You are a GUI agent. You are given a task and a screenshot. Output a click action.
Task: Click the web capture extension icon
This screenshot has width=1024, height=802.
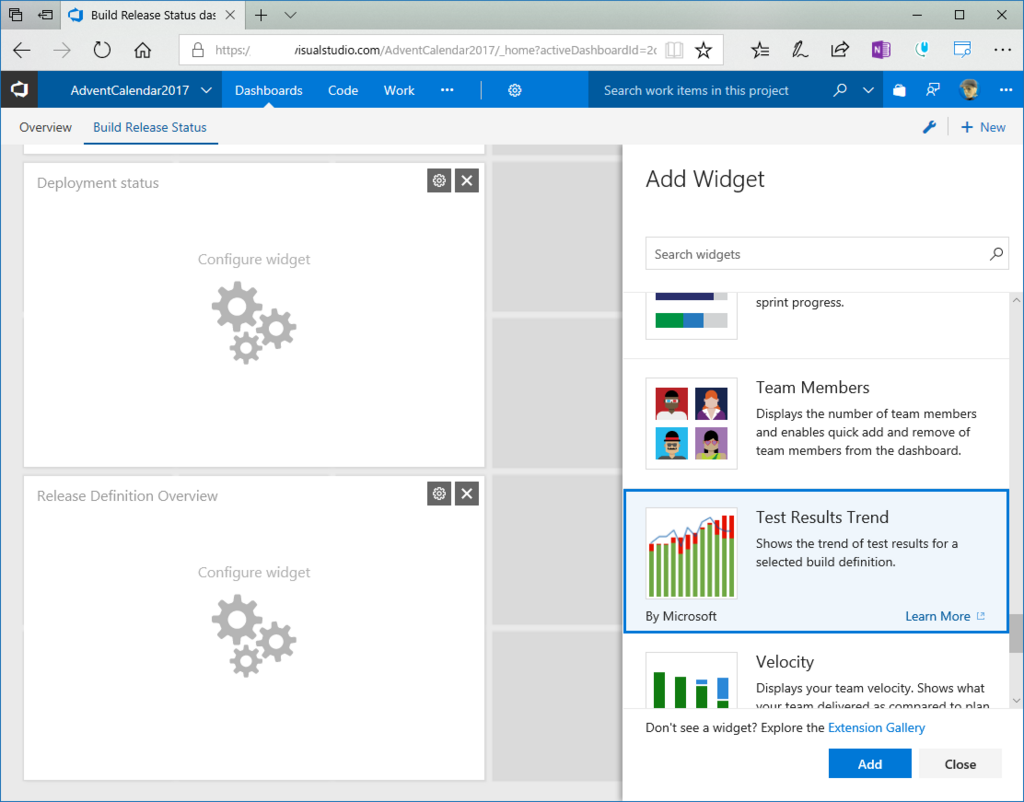pyautogui.click(x=962, y=50)
